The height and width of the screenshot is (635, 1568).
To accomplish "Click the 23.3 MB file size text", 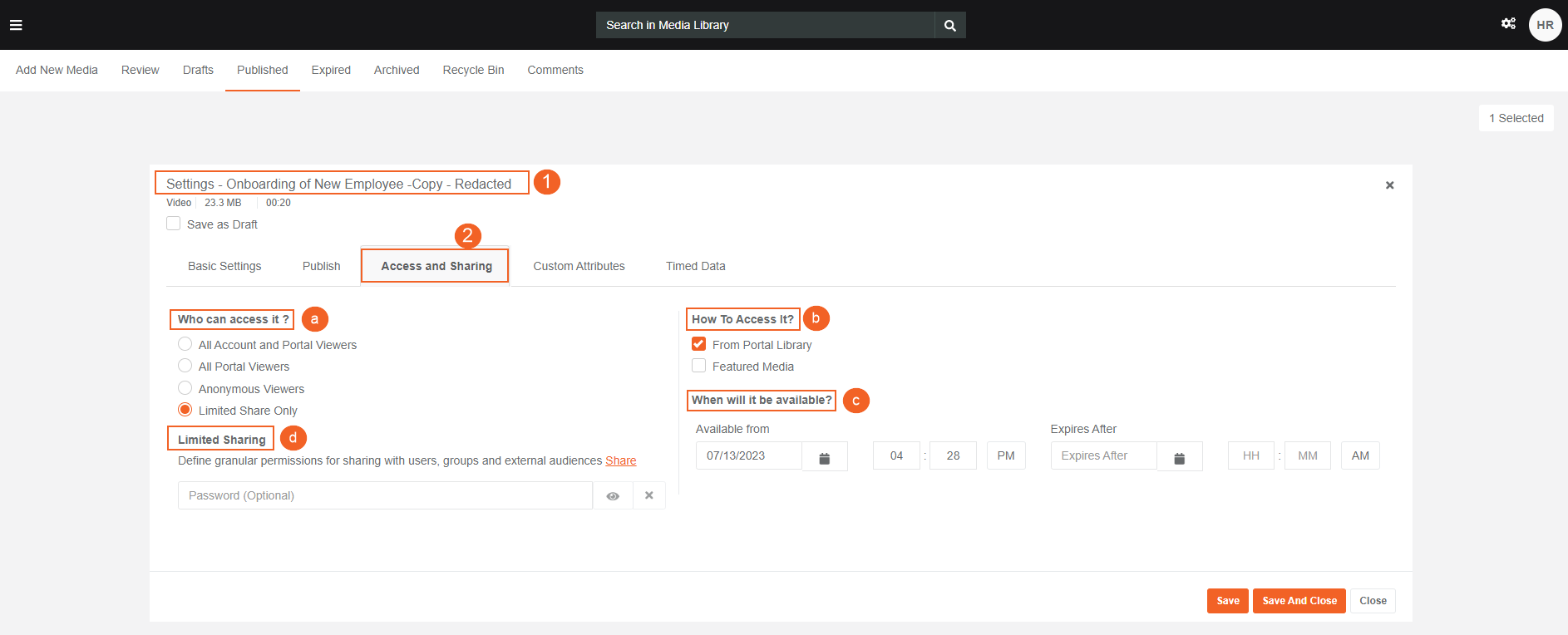I will [223, 203].
